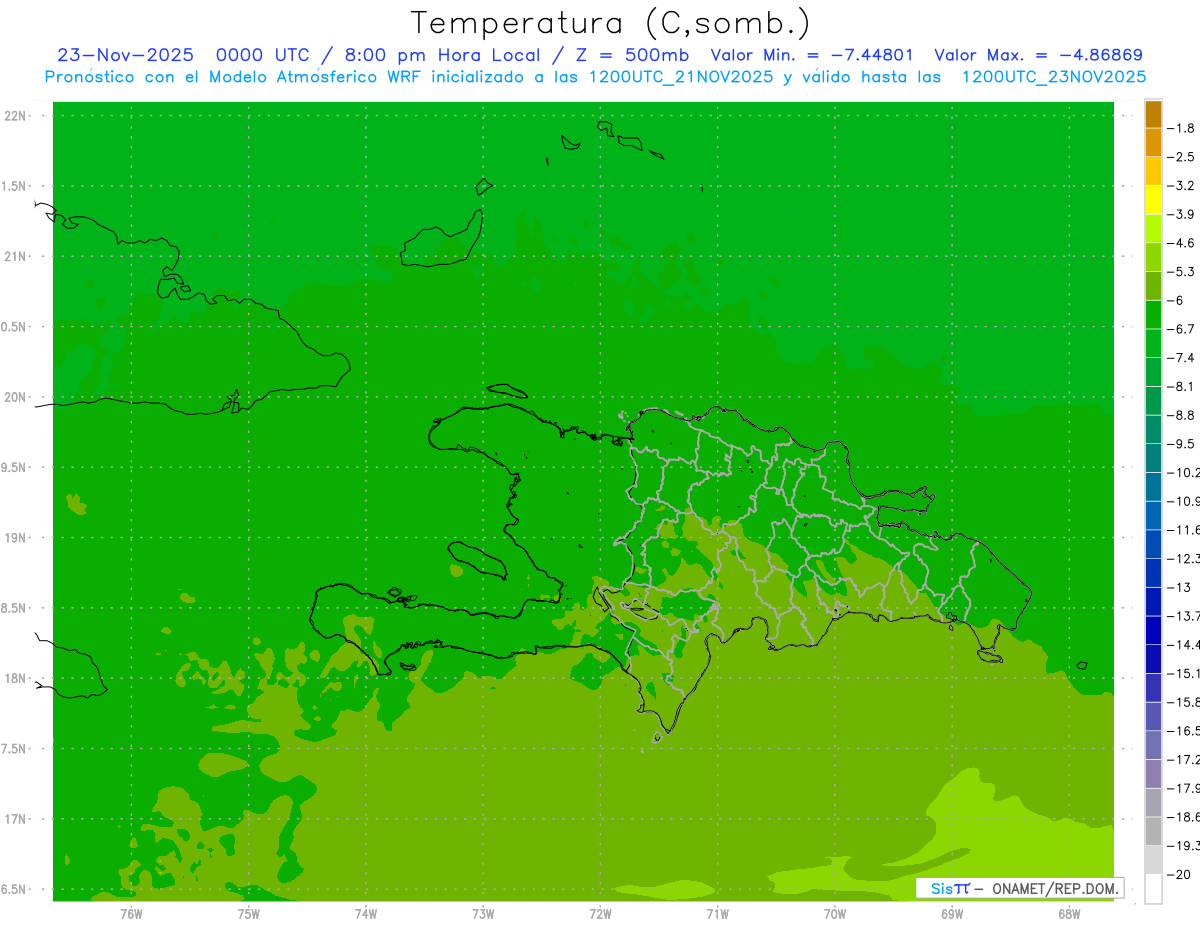Click the '-9.5' colorbar label
The width and height of the screenshot is (1200, 927).
(x=1181, y=444)
